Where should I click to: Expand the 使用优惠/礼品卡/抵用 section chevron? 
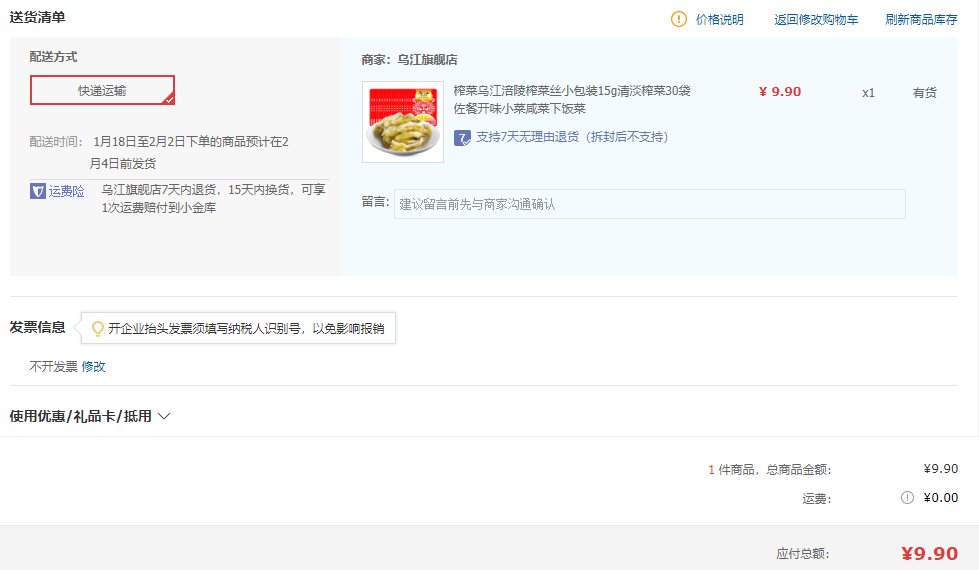164,416
